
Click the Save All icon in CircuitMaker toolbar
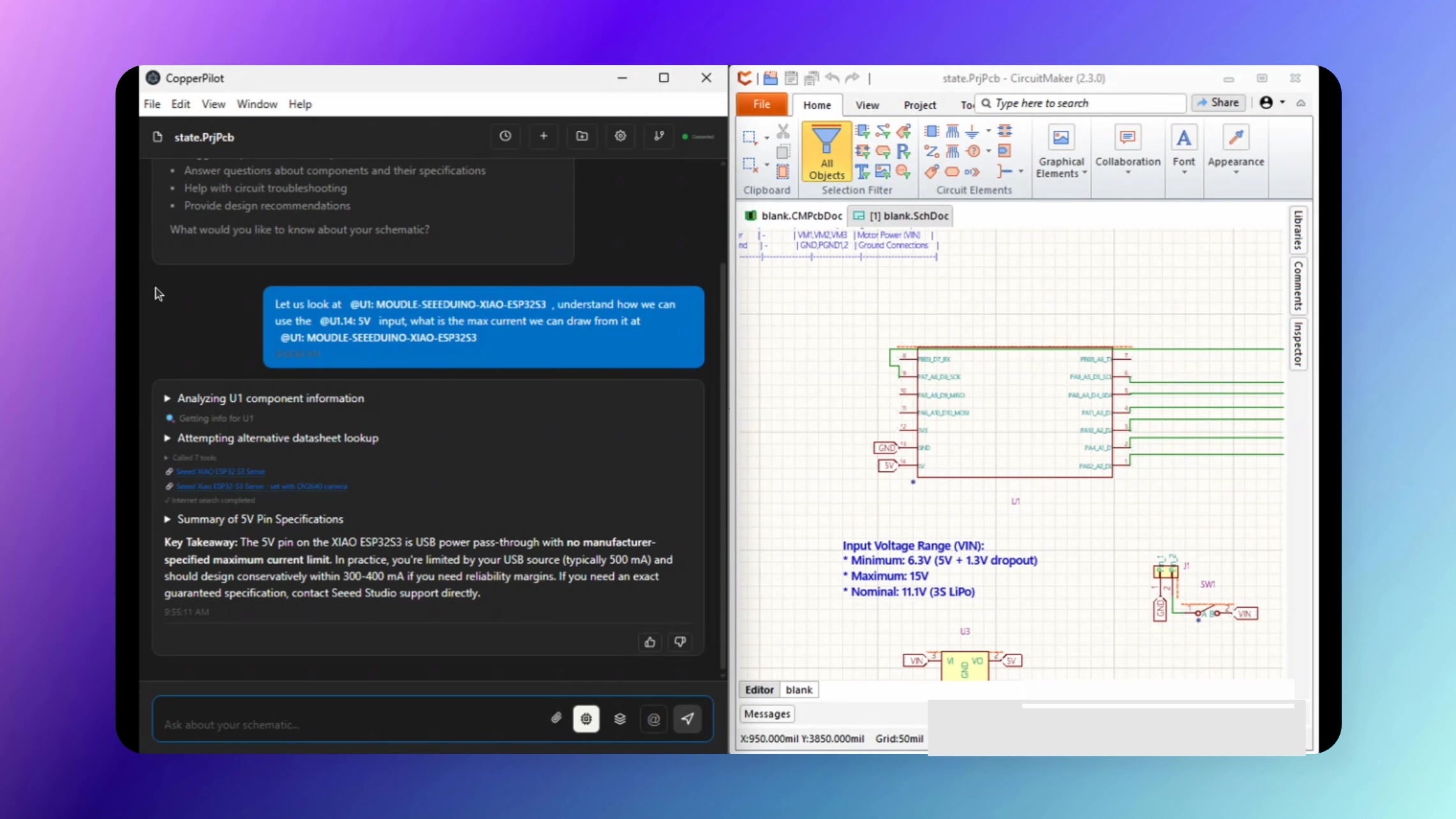(812, 78)
